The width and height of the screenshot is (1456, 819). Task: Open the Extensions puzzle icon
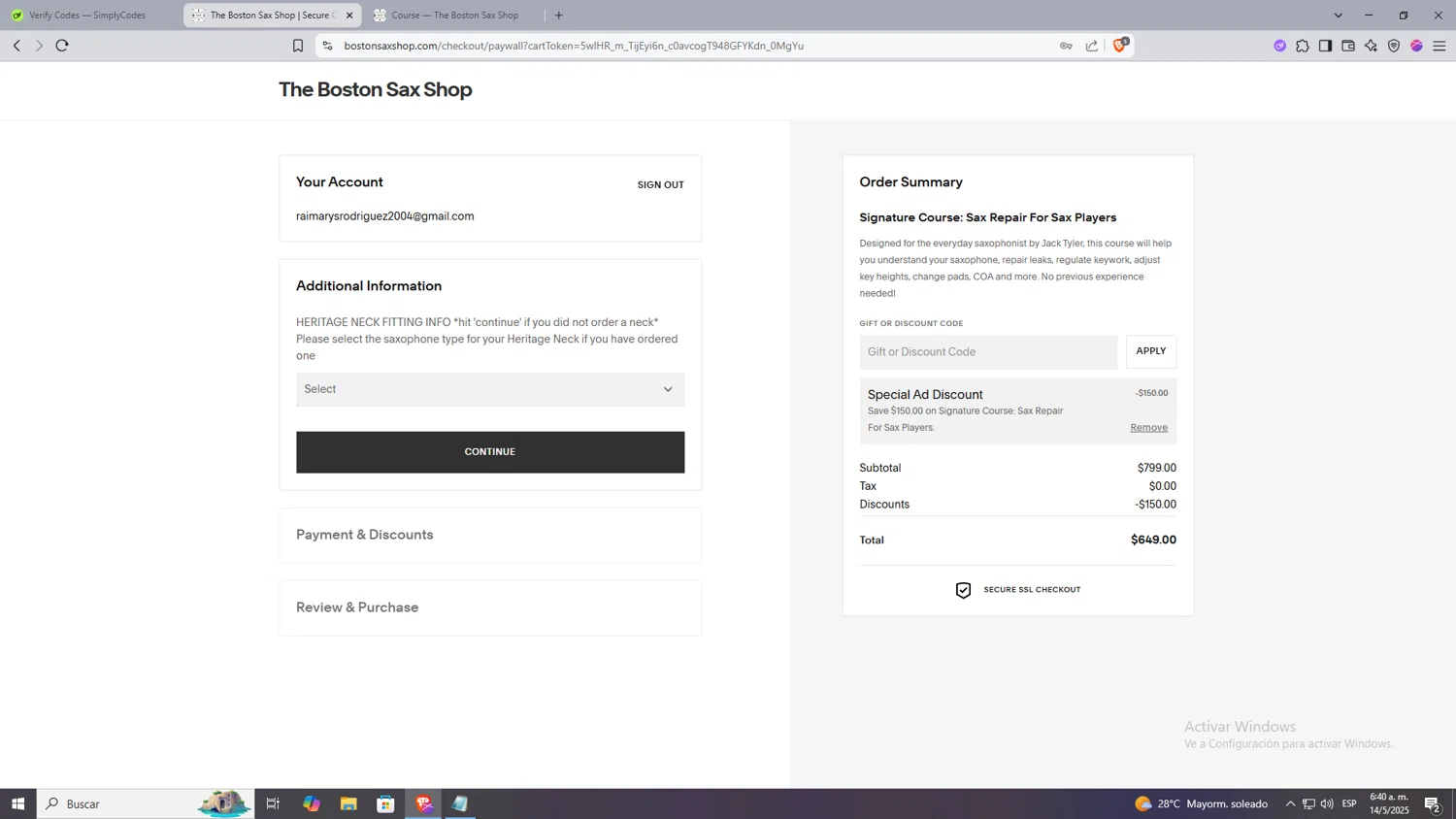coord(1303,46)
